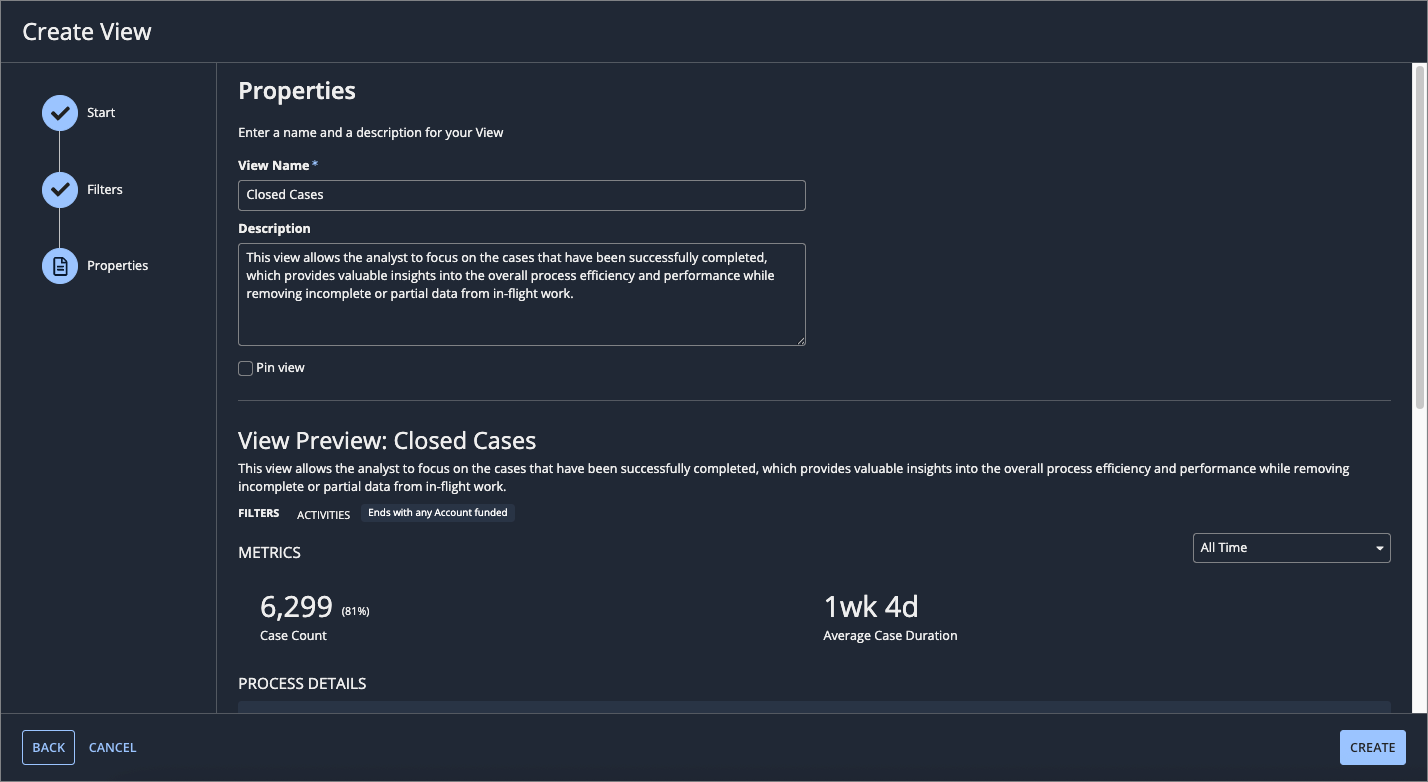The height and width of the screenshot is (782, 1428).
Task: Click the ACTIVITIES filter label
Action: click(323, 515)
